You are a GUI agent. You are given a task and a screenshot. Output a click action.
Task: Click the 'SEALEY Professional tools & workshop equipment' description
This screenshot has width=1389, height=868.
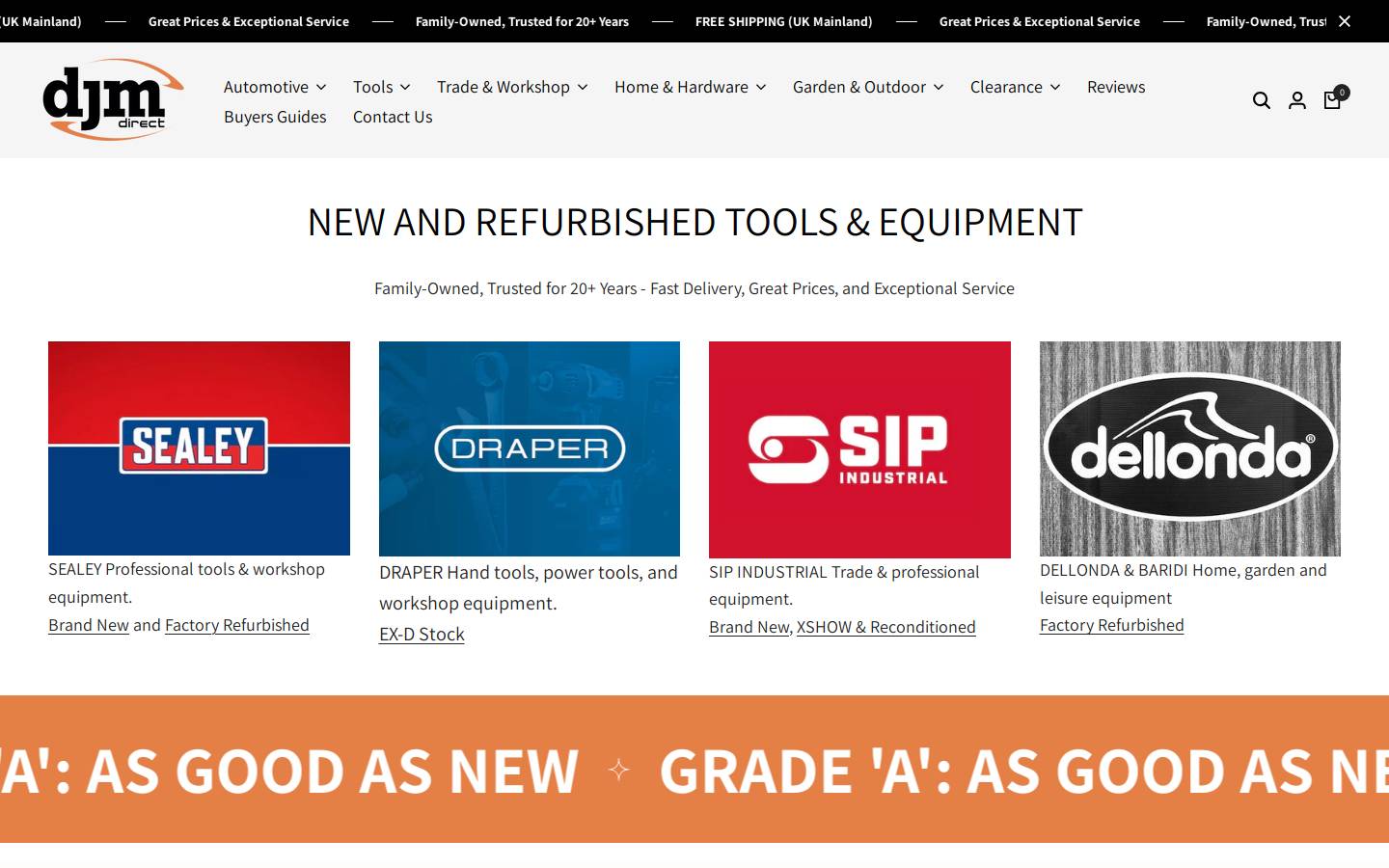click(x=186, y=583)
